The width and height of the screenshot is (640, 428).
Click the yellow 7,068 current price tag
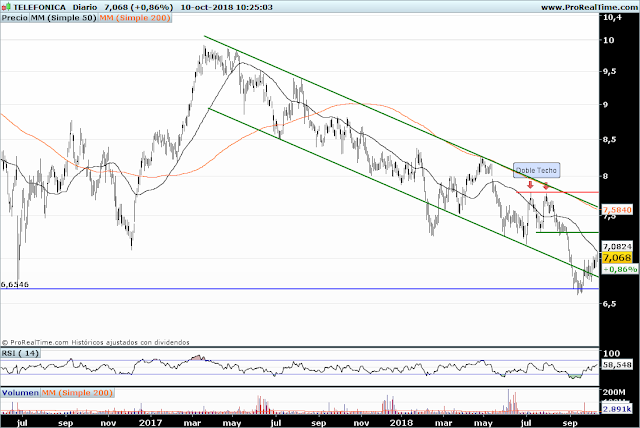point(617,258)
